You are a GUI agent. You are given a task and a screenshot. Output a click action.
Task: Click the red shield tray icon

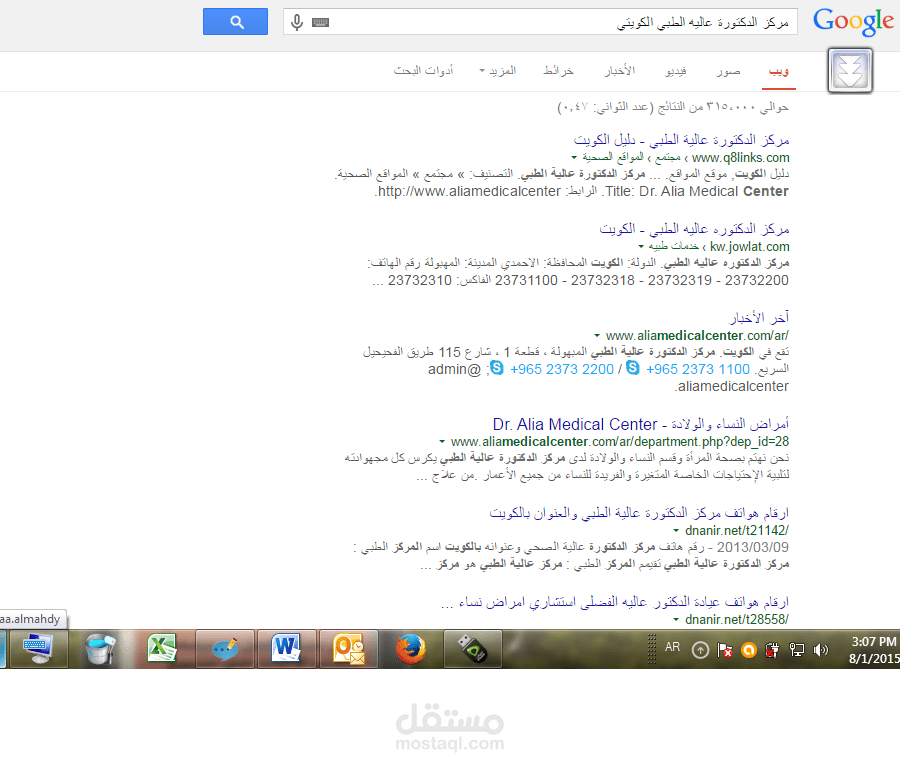tap(772, 650)
